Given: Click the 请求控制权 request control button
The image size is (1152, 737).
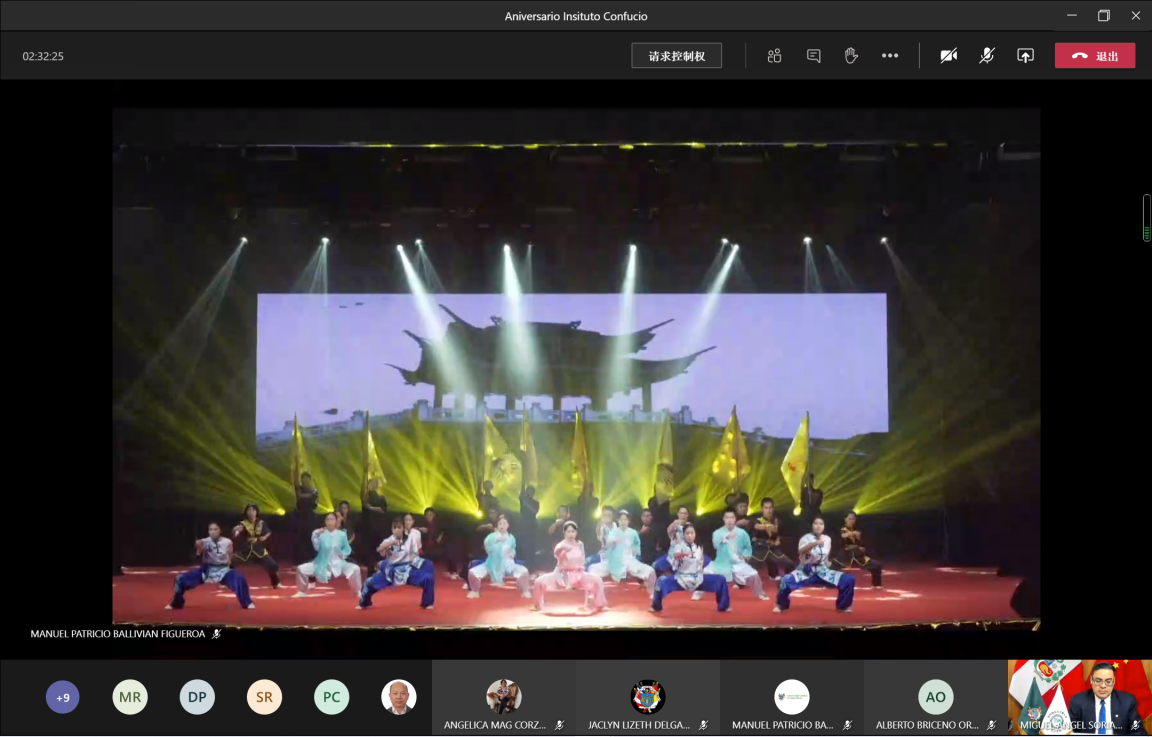Looking at the screenshot, I should point(677,56).
